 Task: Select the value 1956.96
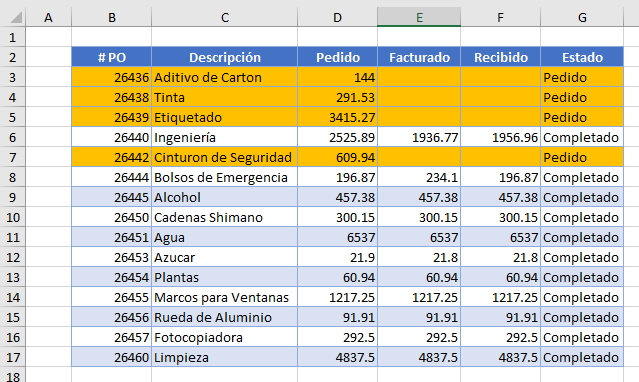coord(500,137)
